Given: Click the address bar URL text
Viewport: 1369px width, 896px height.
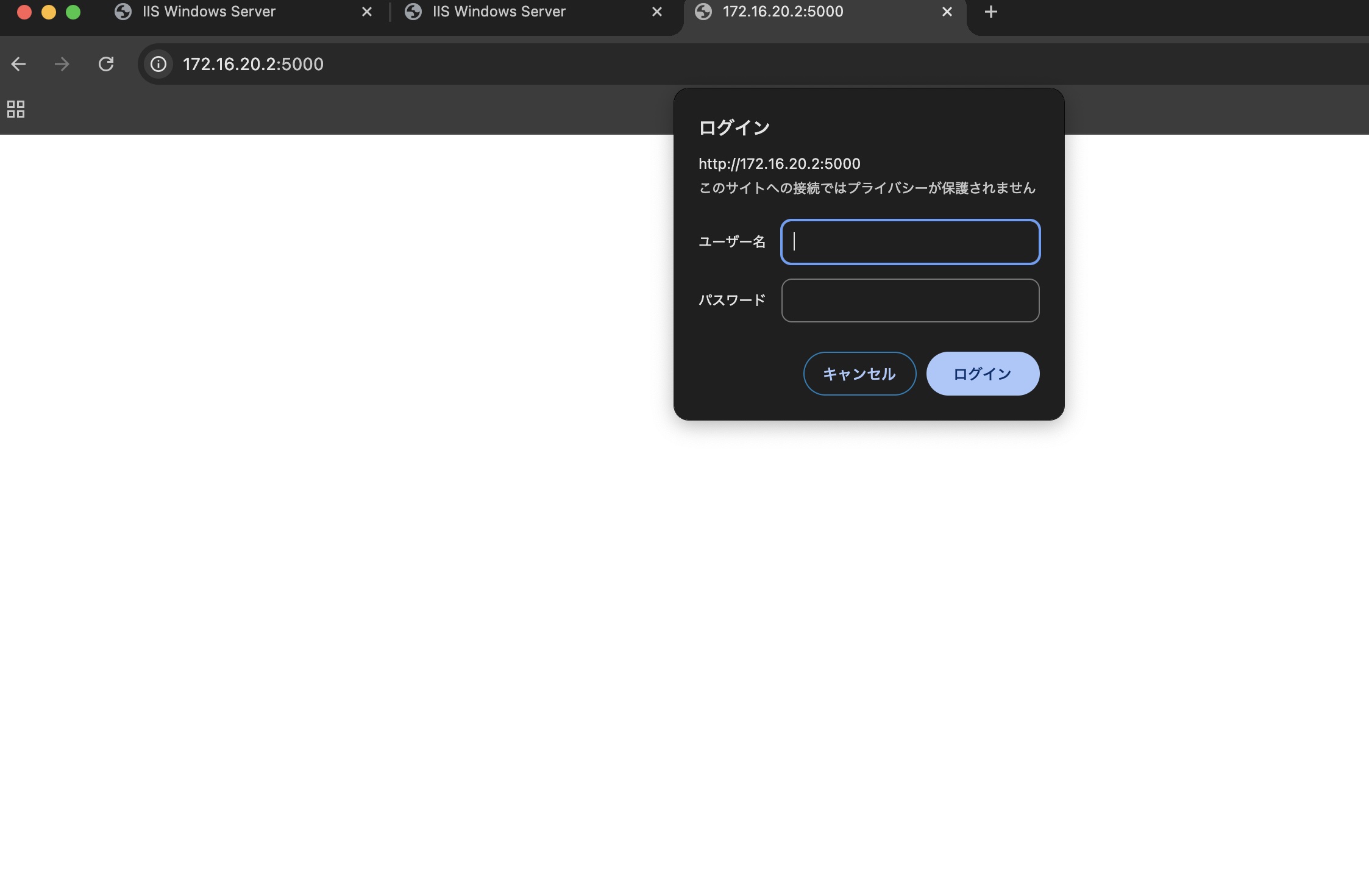Looking at the screenshot, I should (253, 64).
